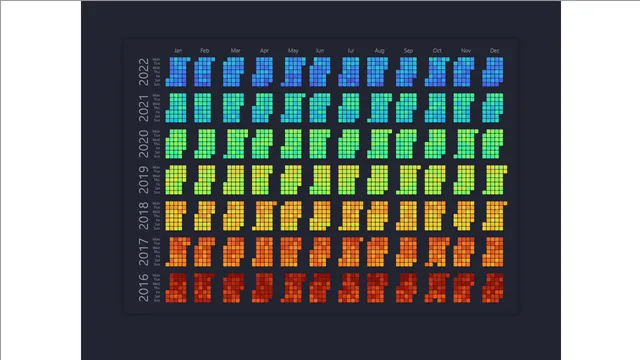
Task: Click the February 2017 orange heatmap block
Action: point(204,252)
